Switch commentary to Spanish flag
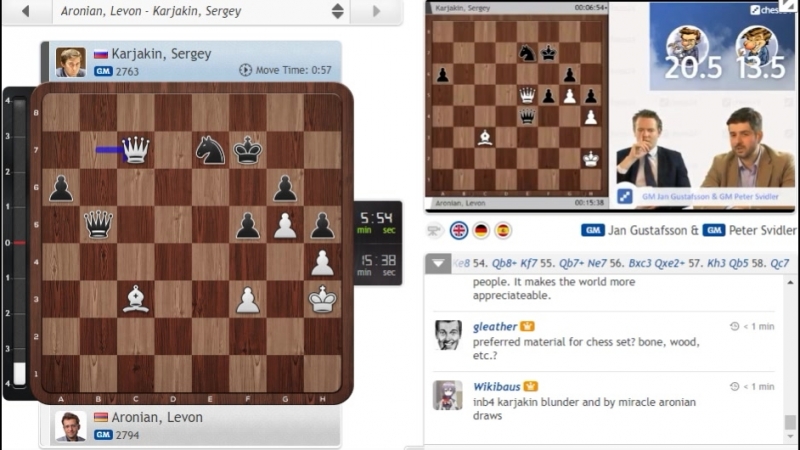This screenshot has height=450, width=800. click(503, 231)
